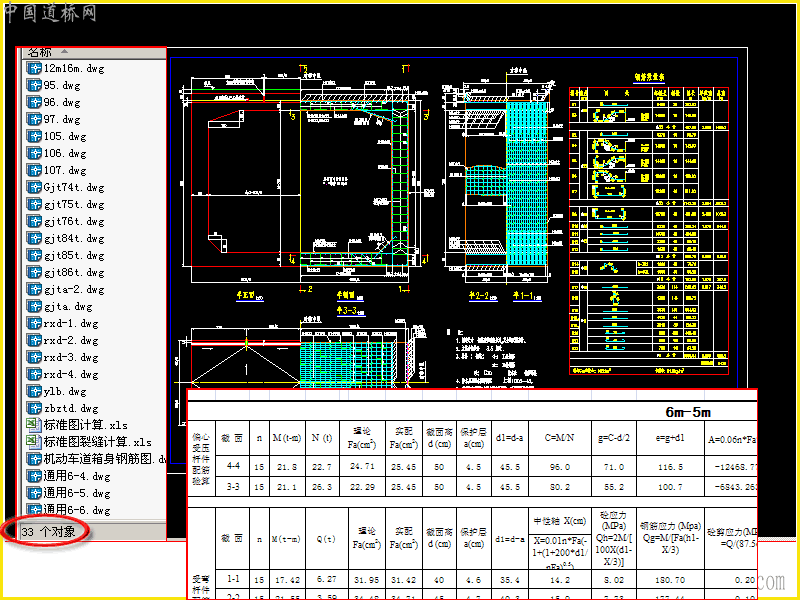Image resolution: width=800 pixels, height=600 pixels.
Task: Click the 95.dwg file icon
Action: tap(34, 85)
